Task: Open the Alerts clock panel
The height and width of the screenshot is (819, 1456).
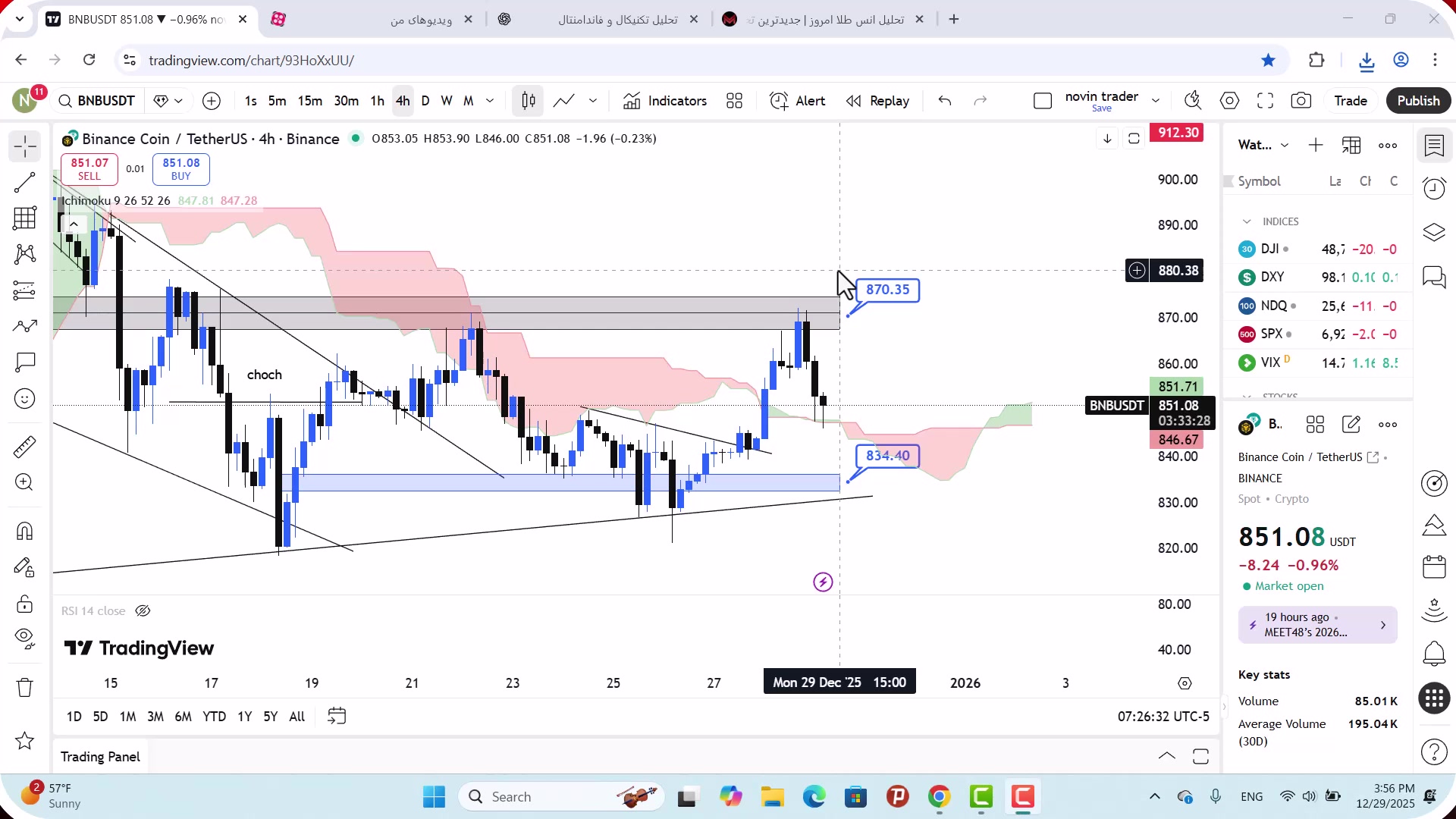Action: pyautogui.click(x=1434, y=189)
